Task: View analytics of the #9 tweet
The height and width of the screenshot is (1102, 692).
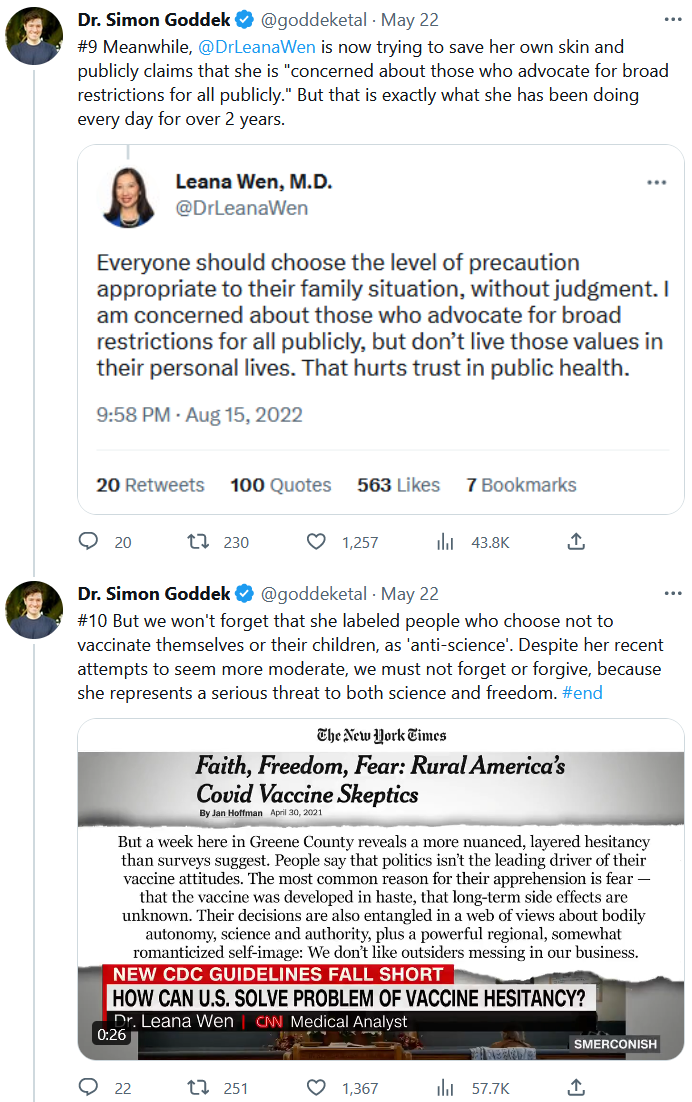Action: [445, 542]
